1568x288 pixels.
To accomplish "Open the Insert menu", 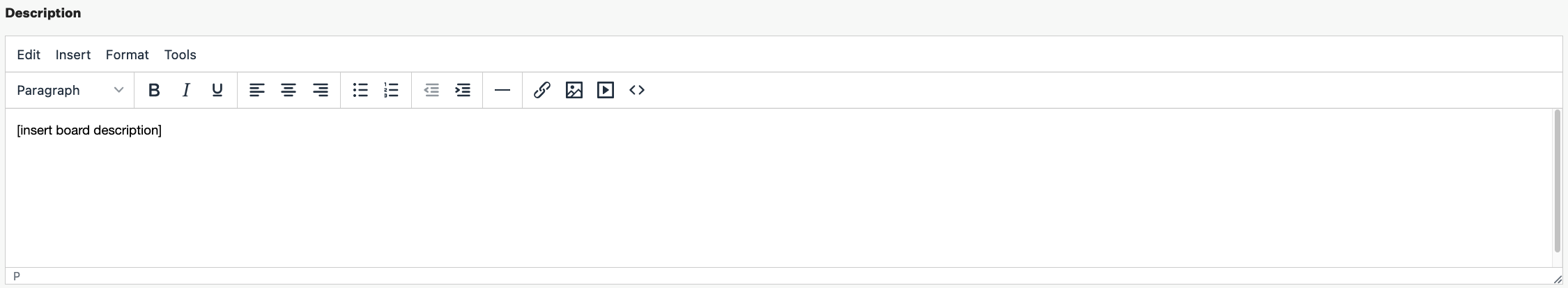I will (73, 54).
